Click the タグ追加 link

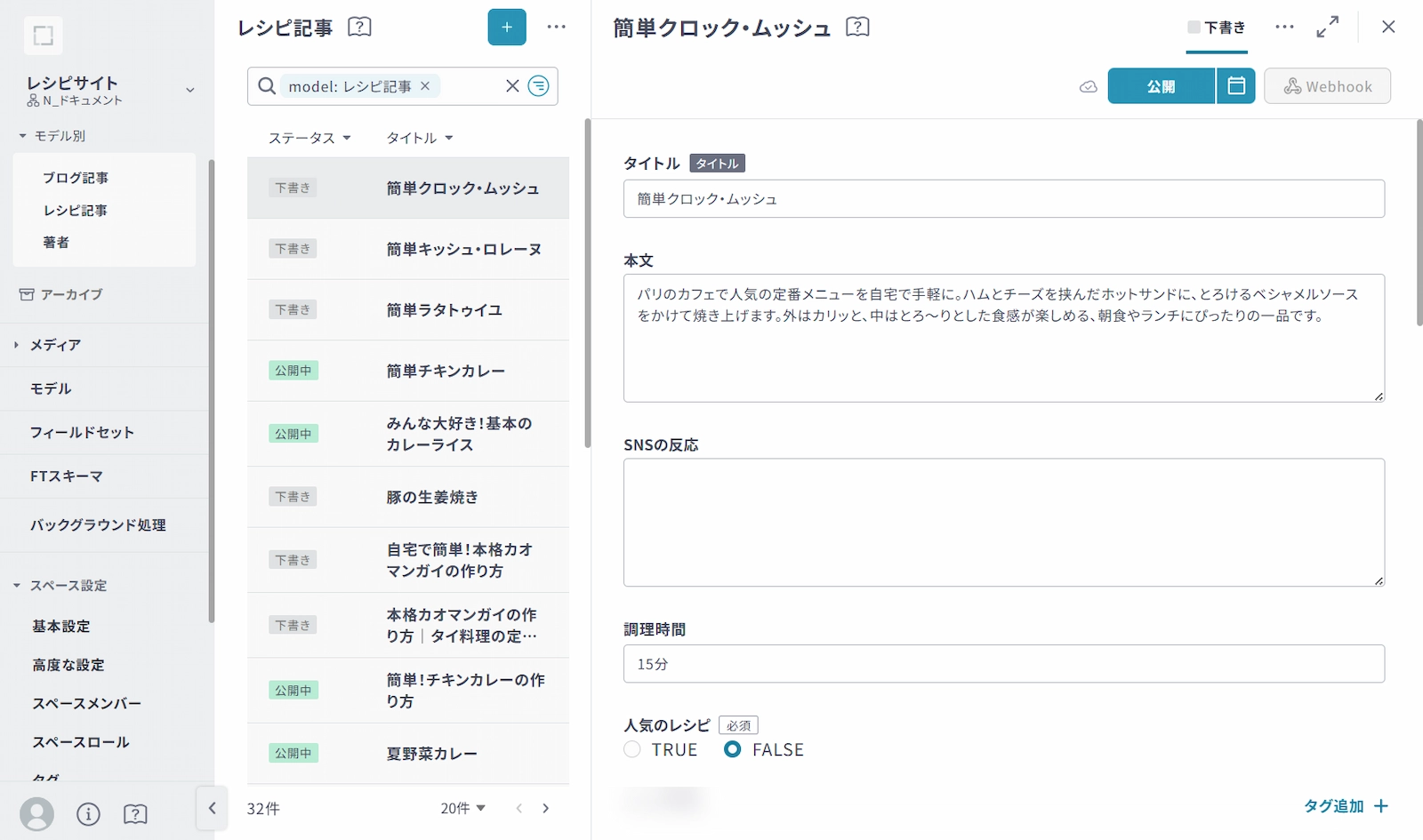pos(1345,806)
